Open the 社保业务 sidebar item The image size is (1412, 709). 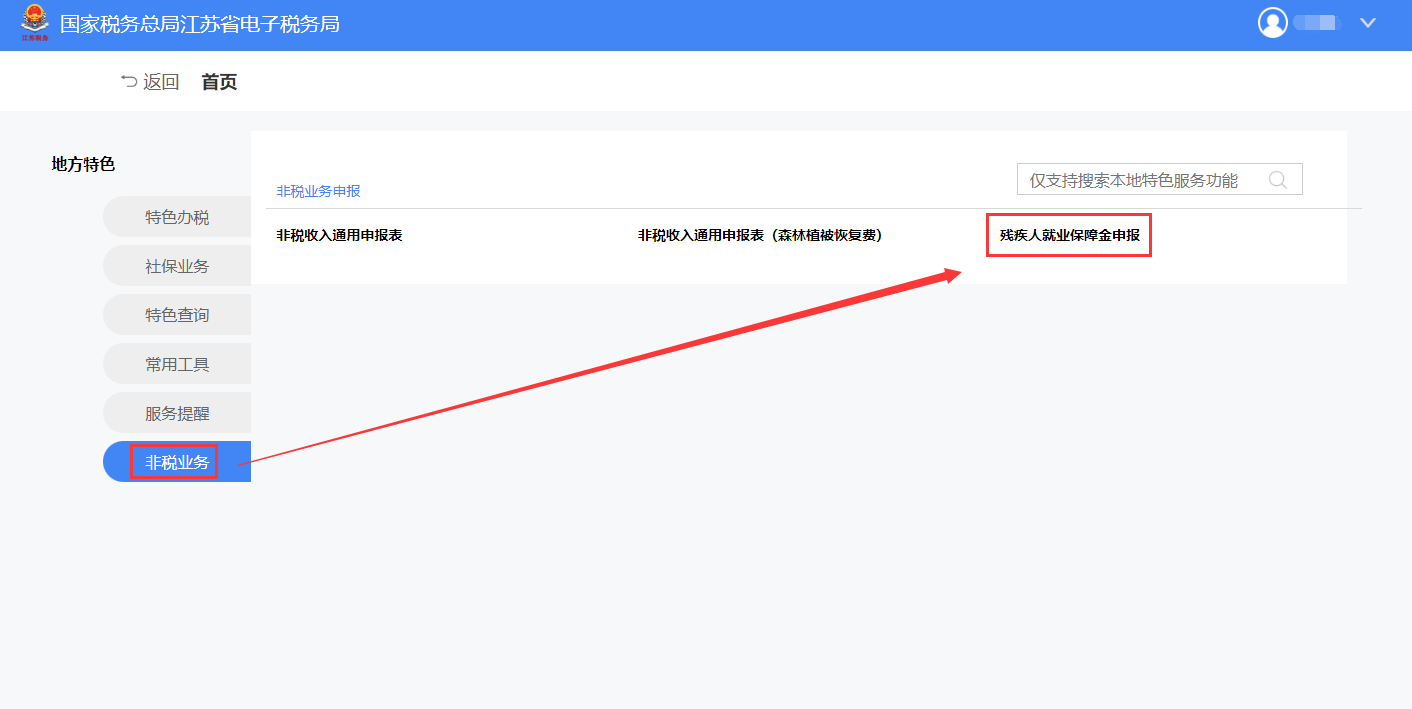[177, 266]
